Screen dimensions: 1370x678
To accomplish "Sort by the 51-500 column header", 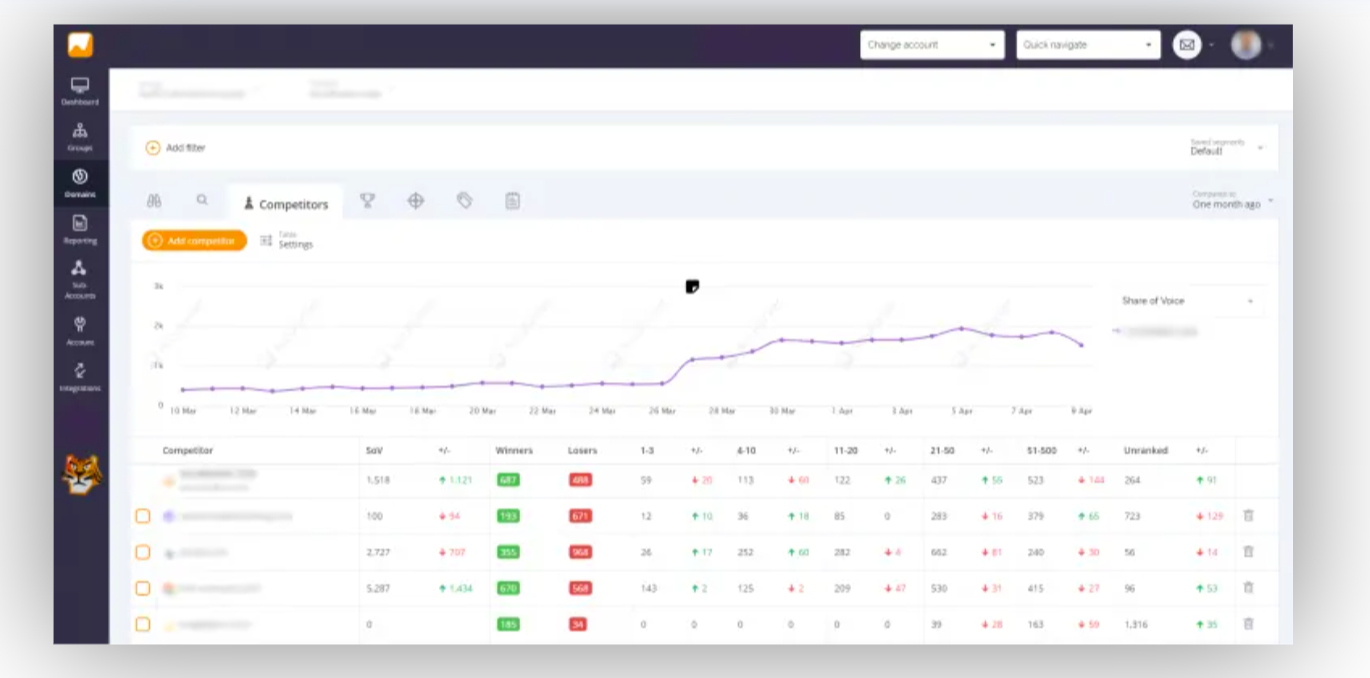I will (1042, 451).
